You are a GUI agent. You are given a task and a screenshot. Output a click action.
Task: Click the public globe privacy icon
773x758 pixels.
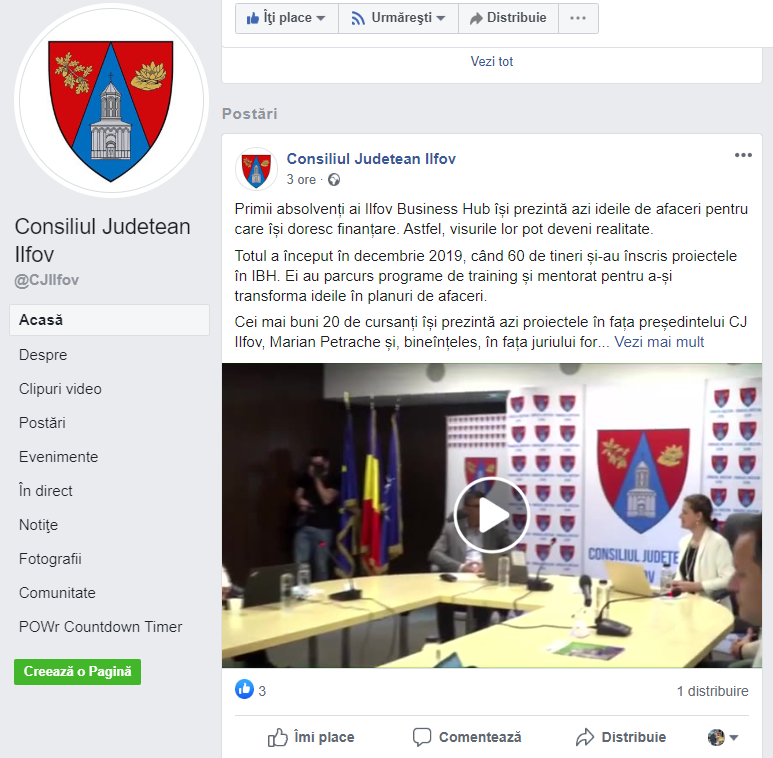coord(334,180)
